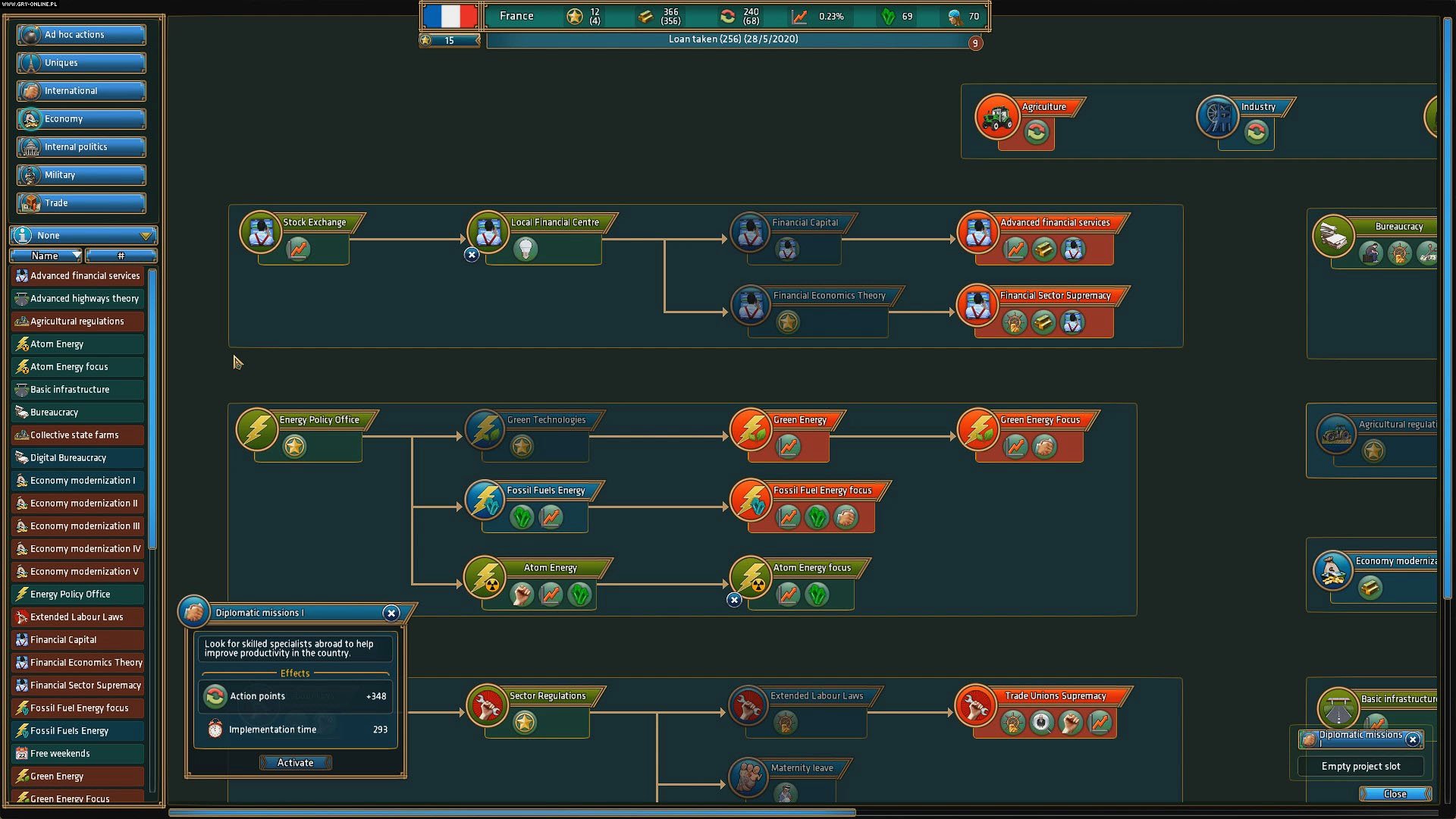Image resolution: width=1456 pixels, height=819 pixels.
Task: Remove Diplomatic missions from project slot
Action: coord(1412,739)
